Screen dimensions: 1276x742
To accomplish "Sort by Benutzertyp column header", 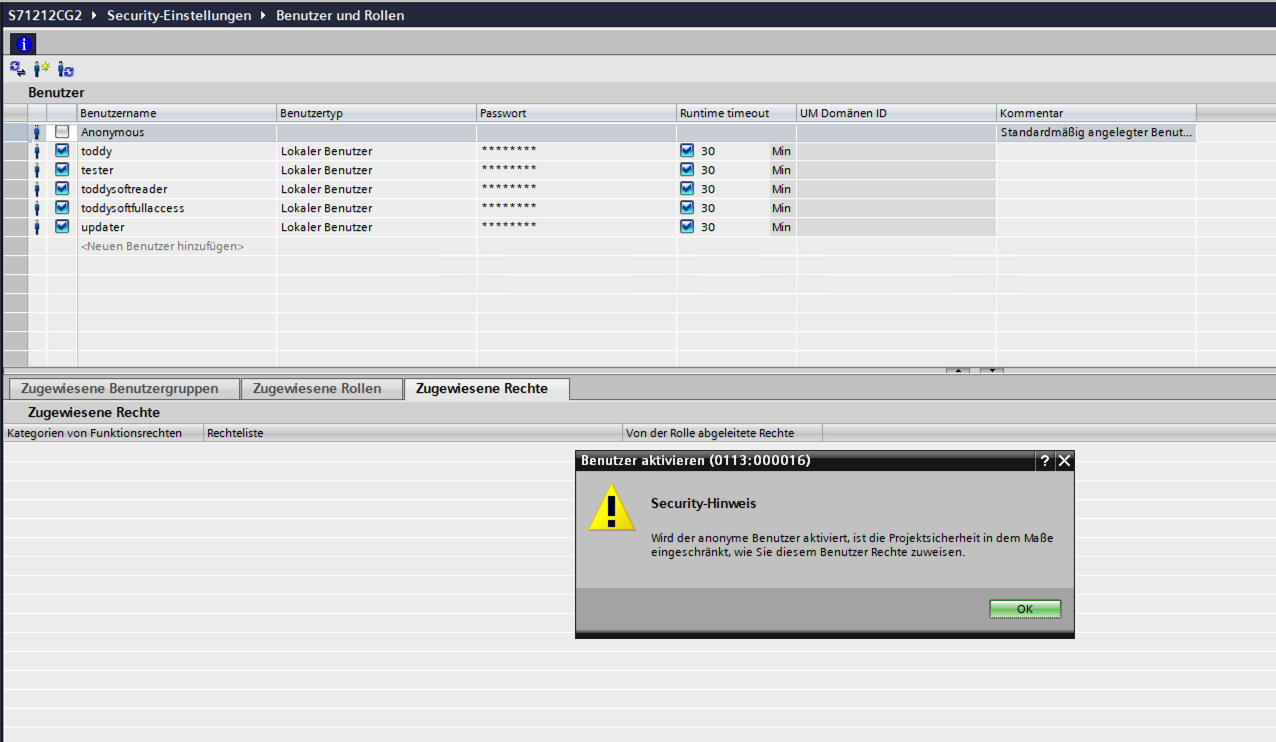I will [x=376, y=113].
